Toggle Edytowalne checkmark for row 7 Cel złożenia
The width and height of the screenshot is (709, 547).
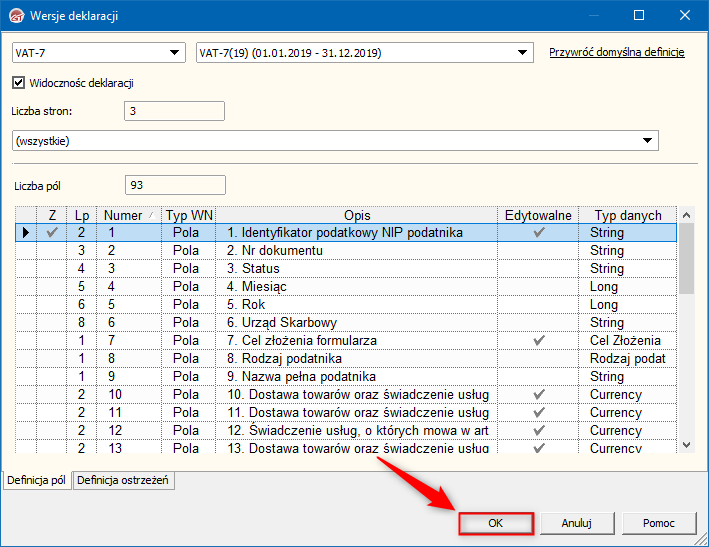pyautogui.click(x=539, y=341)
